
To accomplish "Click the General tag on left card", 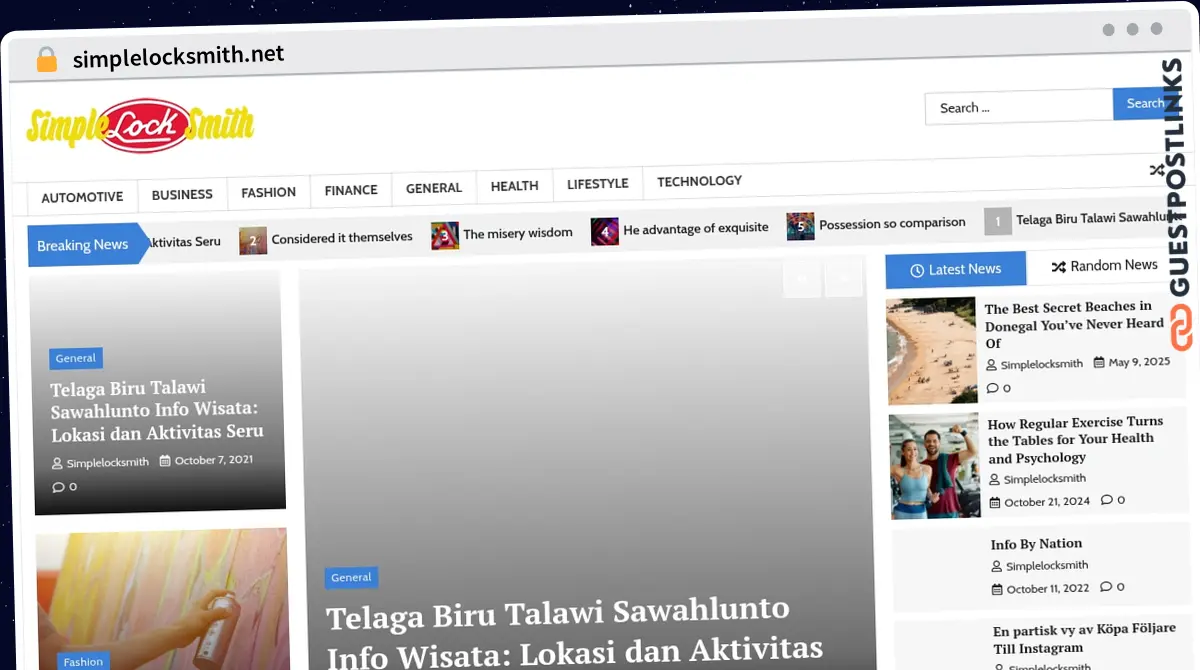I will click(76, 358).
